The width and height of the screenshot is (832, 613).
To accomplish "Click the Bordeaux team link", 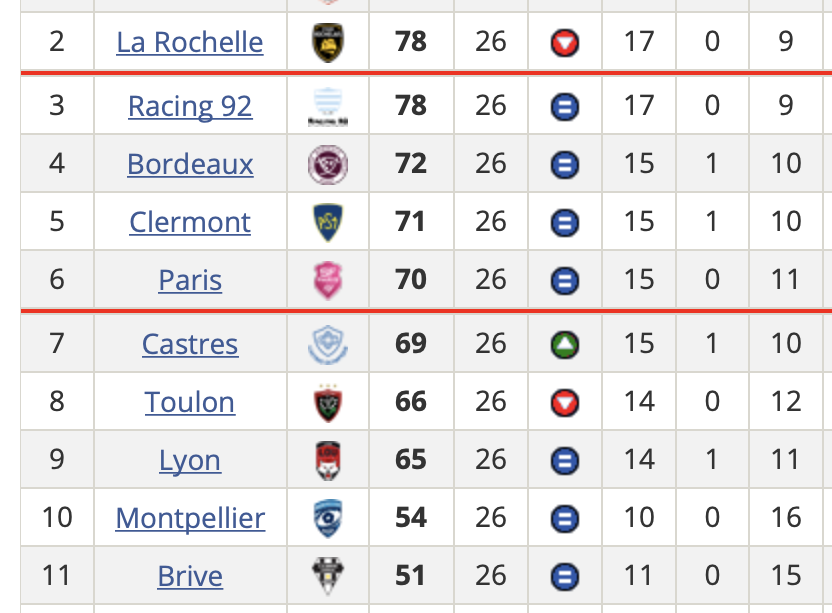I will pos(190,164).
